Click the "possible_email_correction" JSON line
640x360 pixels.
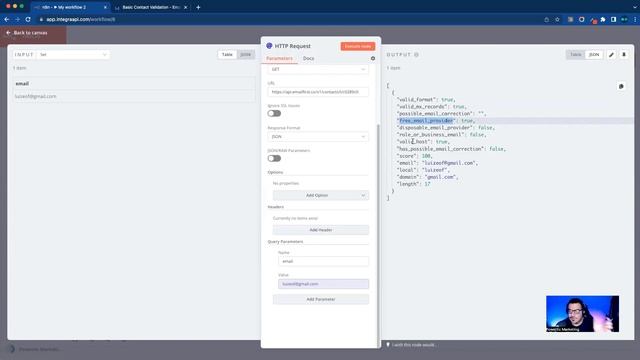pyautogui.click(x=441, y=113)
